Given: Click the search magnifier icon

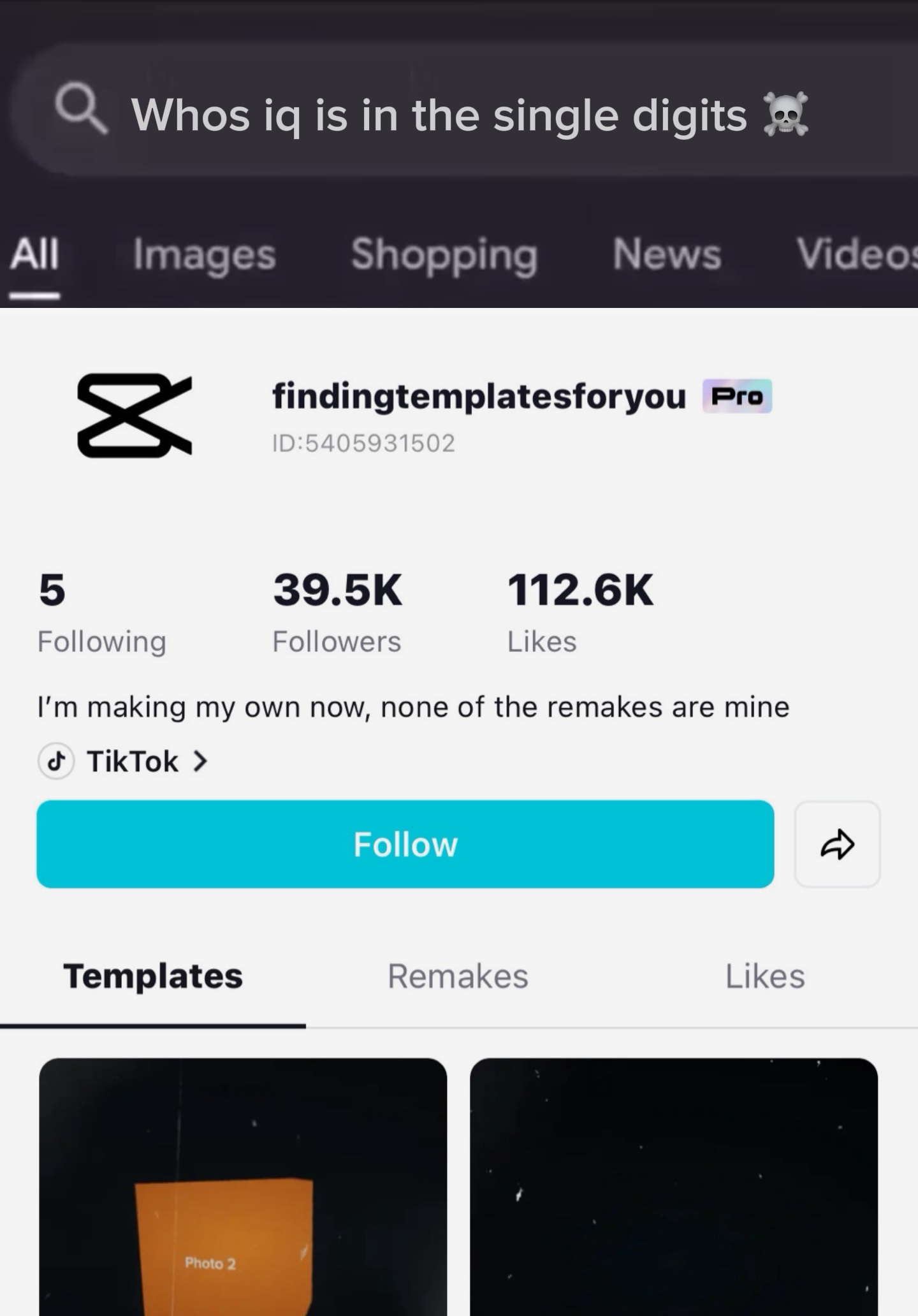Looking at the screenshot, I should [81, 110].
